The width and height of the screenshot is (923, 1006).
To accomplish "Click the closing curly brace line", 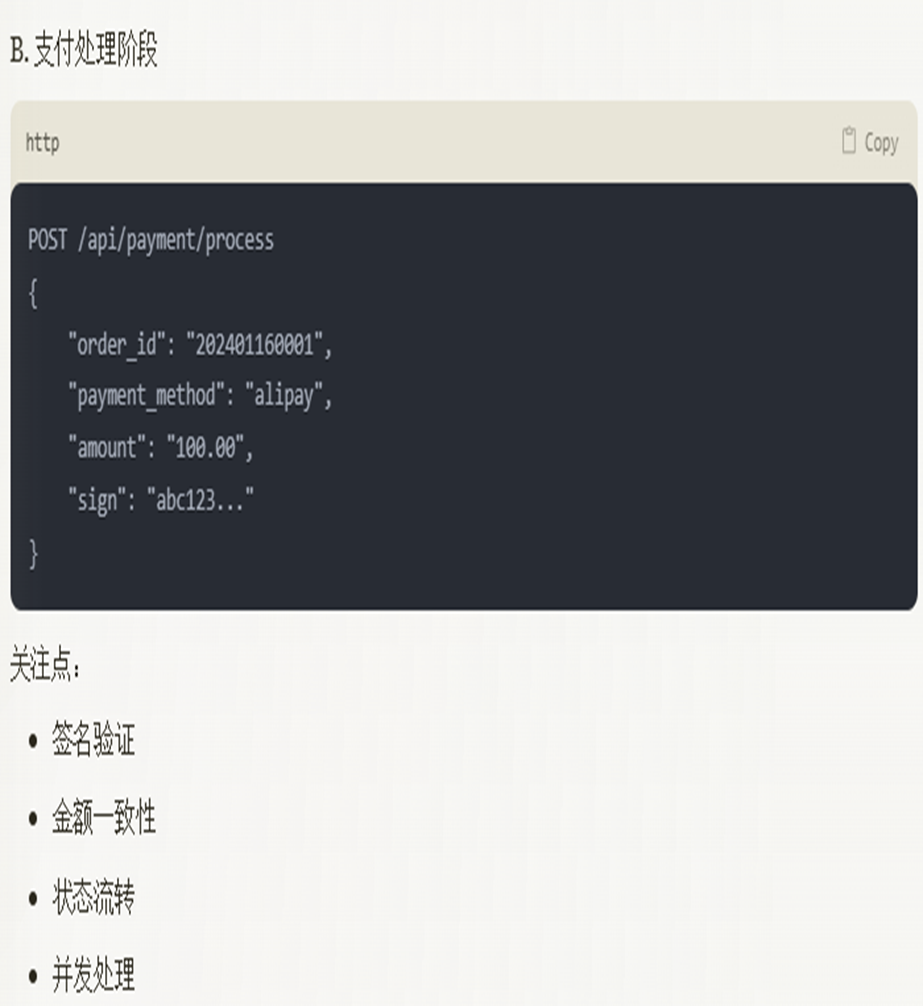I will click(x=33, y=553).
